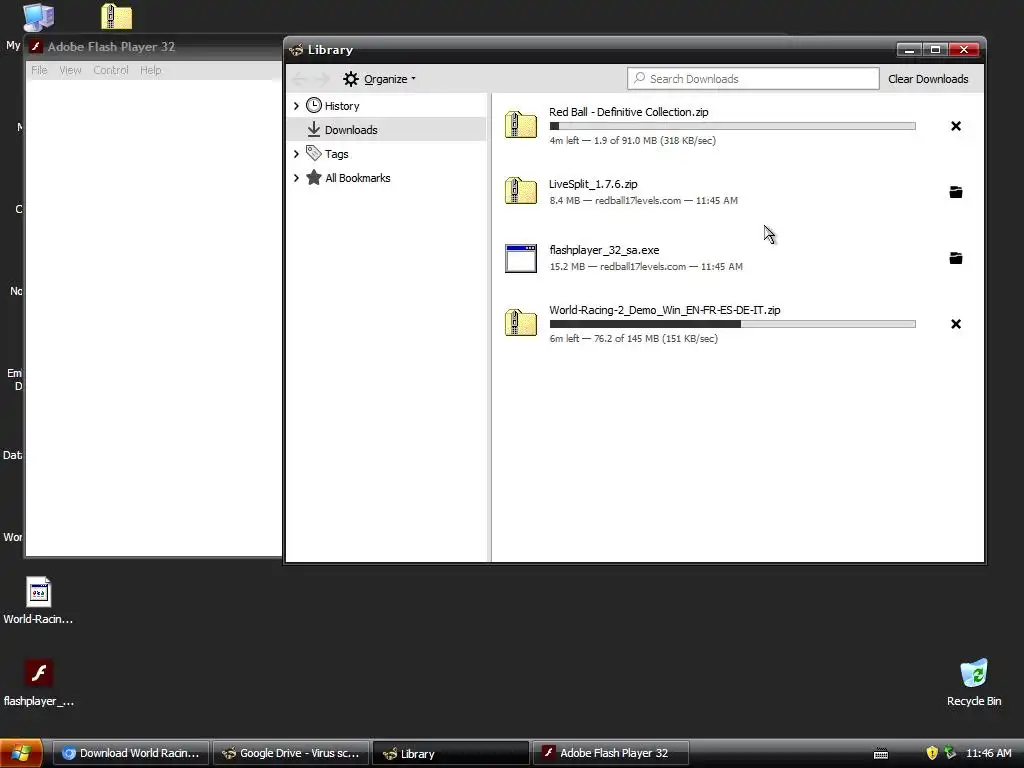Switch to Adobe Flash Player 32 taskbar button

tap(611, 753)
